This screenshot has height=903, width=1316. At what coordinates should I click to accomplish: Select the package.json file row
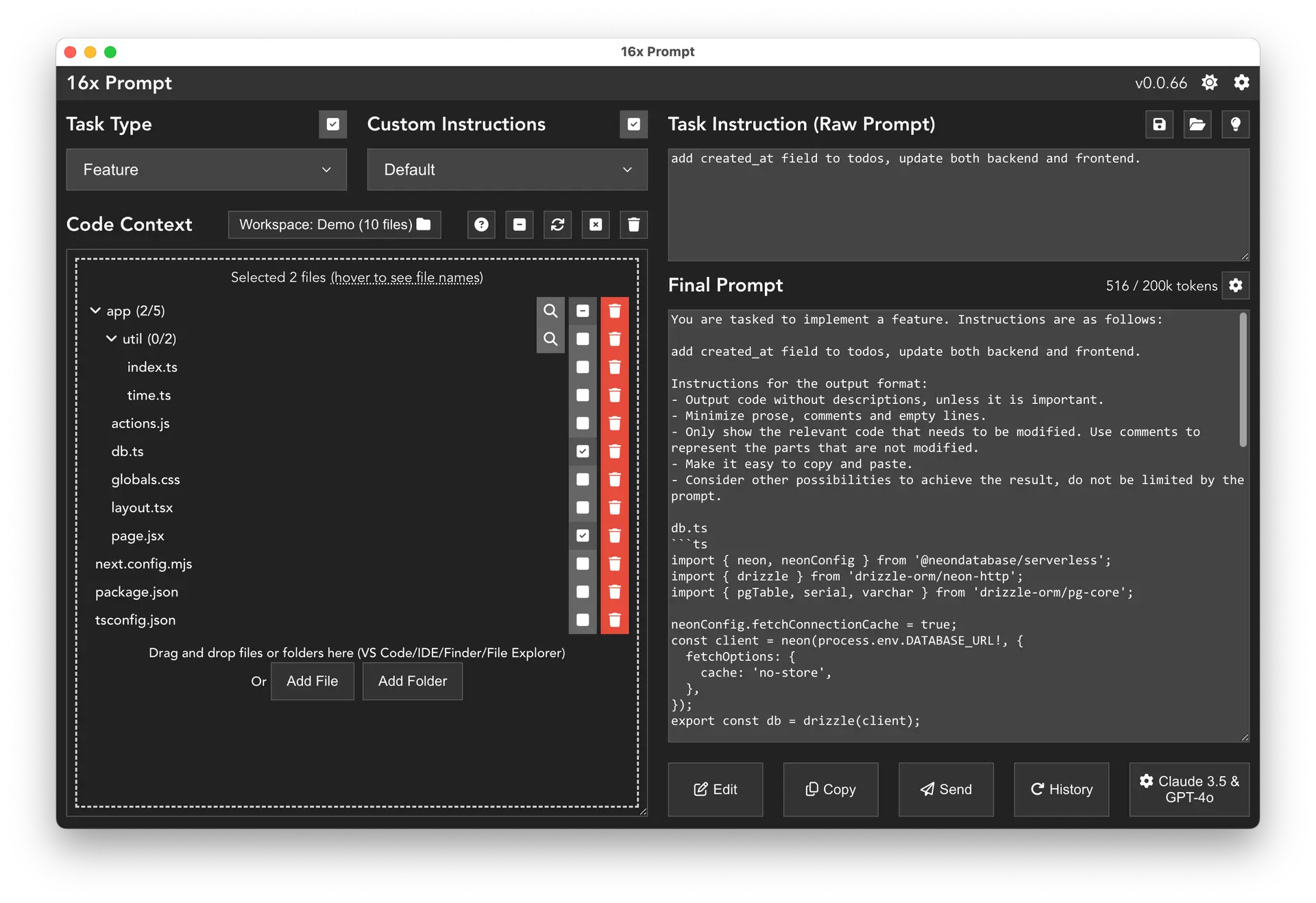pos(330,592)
